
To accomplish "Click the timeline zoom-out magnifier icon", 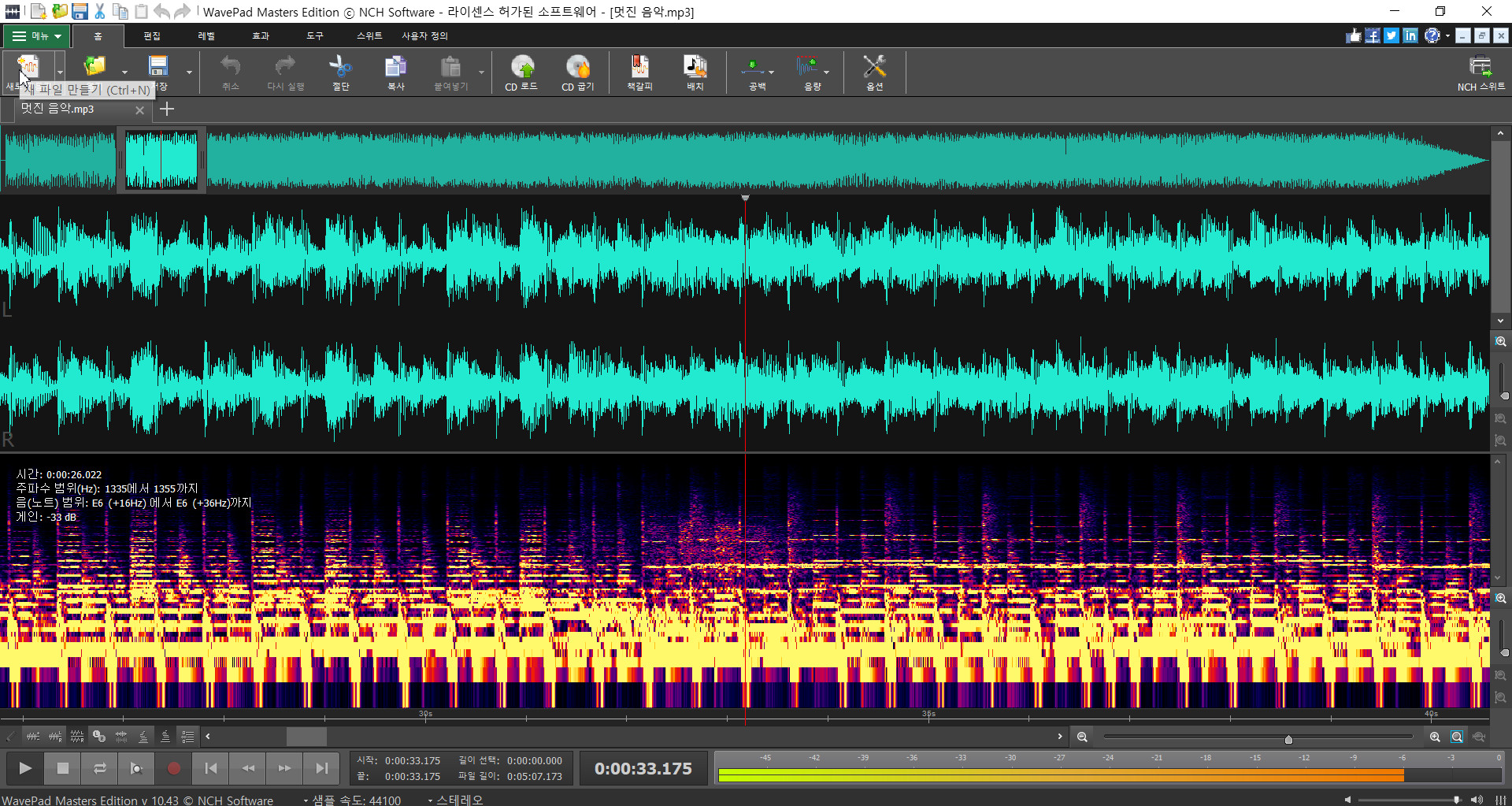I will [x=1083, y=737].
